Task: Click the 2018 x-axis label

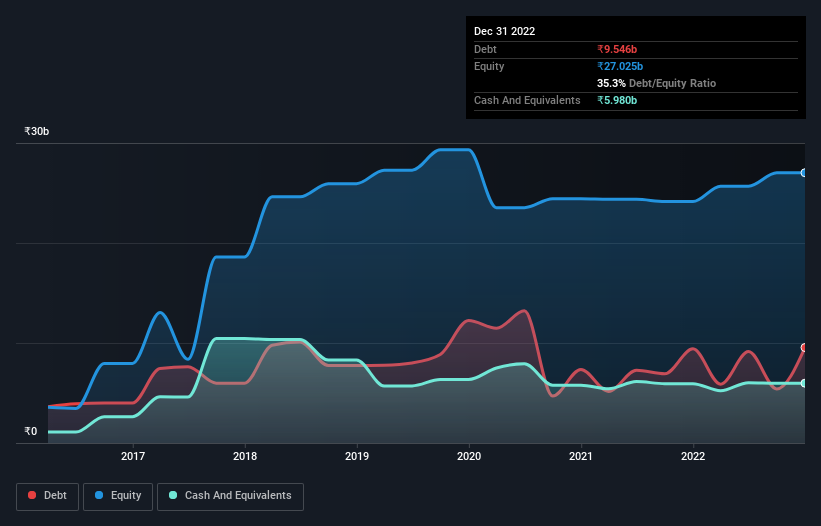Action: point(245,456)
